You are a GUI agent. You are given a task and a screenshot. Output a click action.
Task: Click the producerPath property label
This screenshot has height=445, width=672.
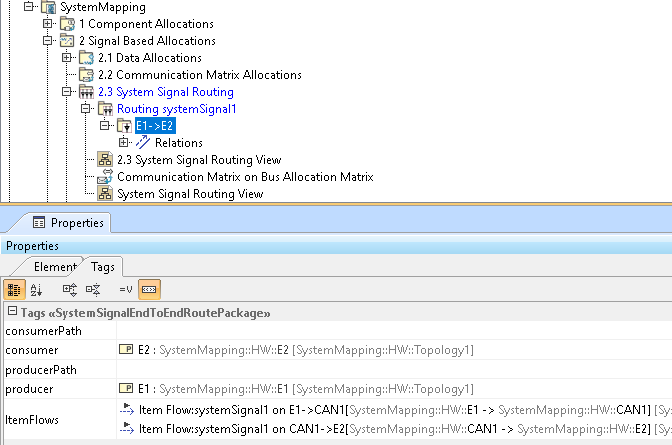(41, 370)
